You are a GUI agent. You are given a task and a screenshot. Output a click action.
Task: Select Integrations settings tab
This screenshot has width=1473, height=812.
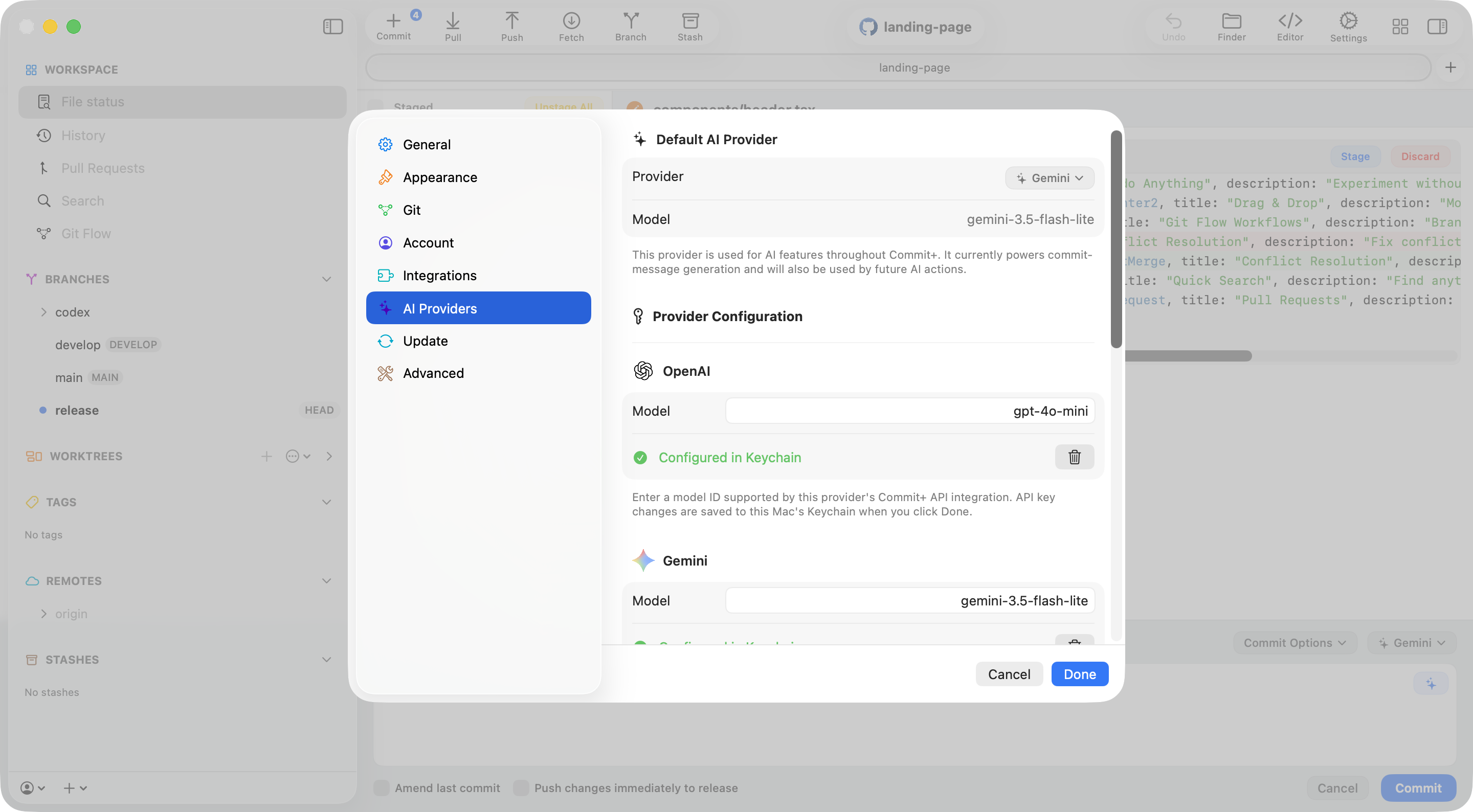tap(479, 275)
